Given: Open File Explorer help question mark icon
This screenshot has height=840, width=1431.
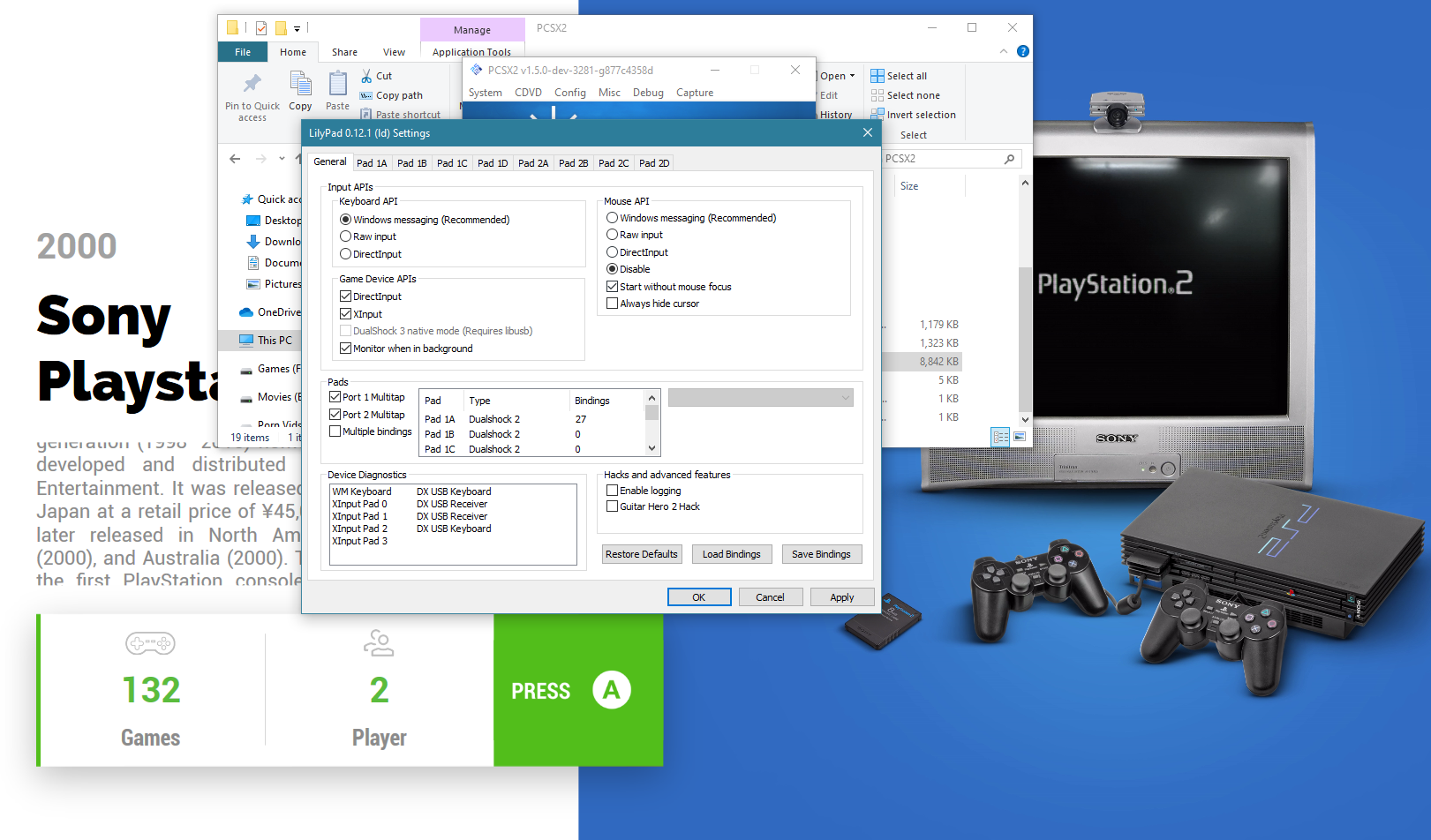Looking at the screenshot, I should [x=1022, y=51].
